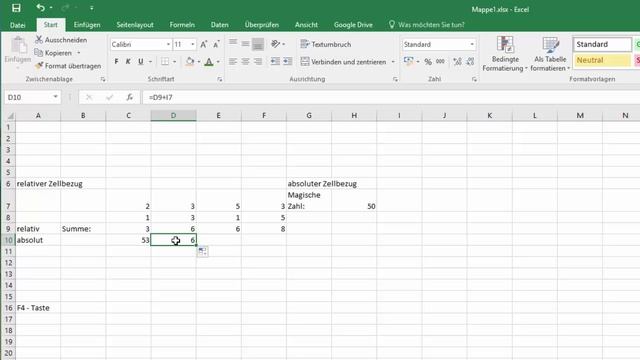Expand the borders dropdown arrow
Viewport: 640px width, 360px height.
[174, 62]
